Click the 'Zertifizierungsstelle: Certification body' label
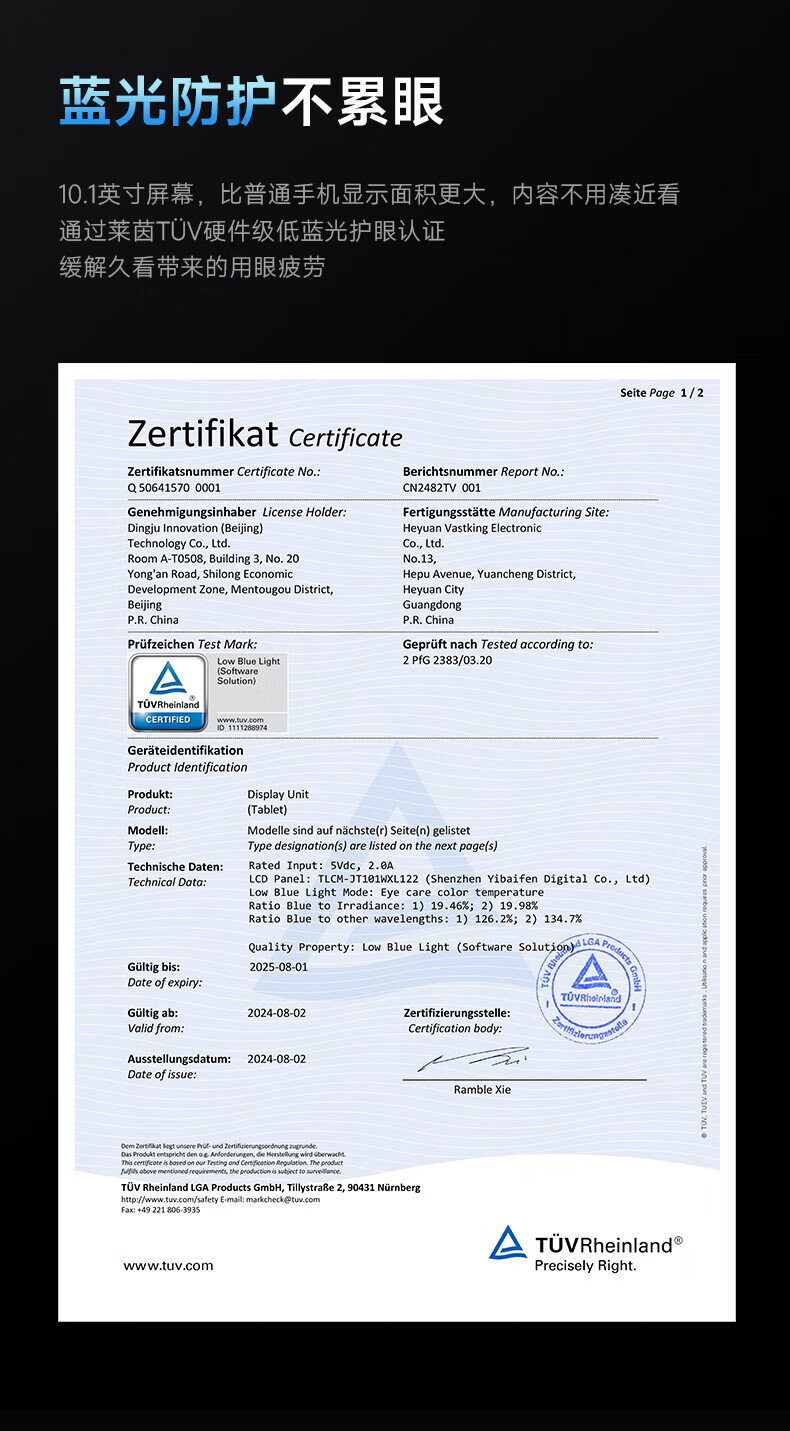 [457, 1020]
